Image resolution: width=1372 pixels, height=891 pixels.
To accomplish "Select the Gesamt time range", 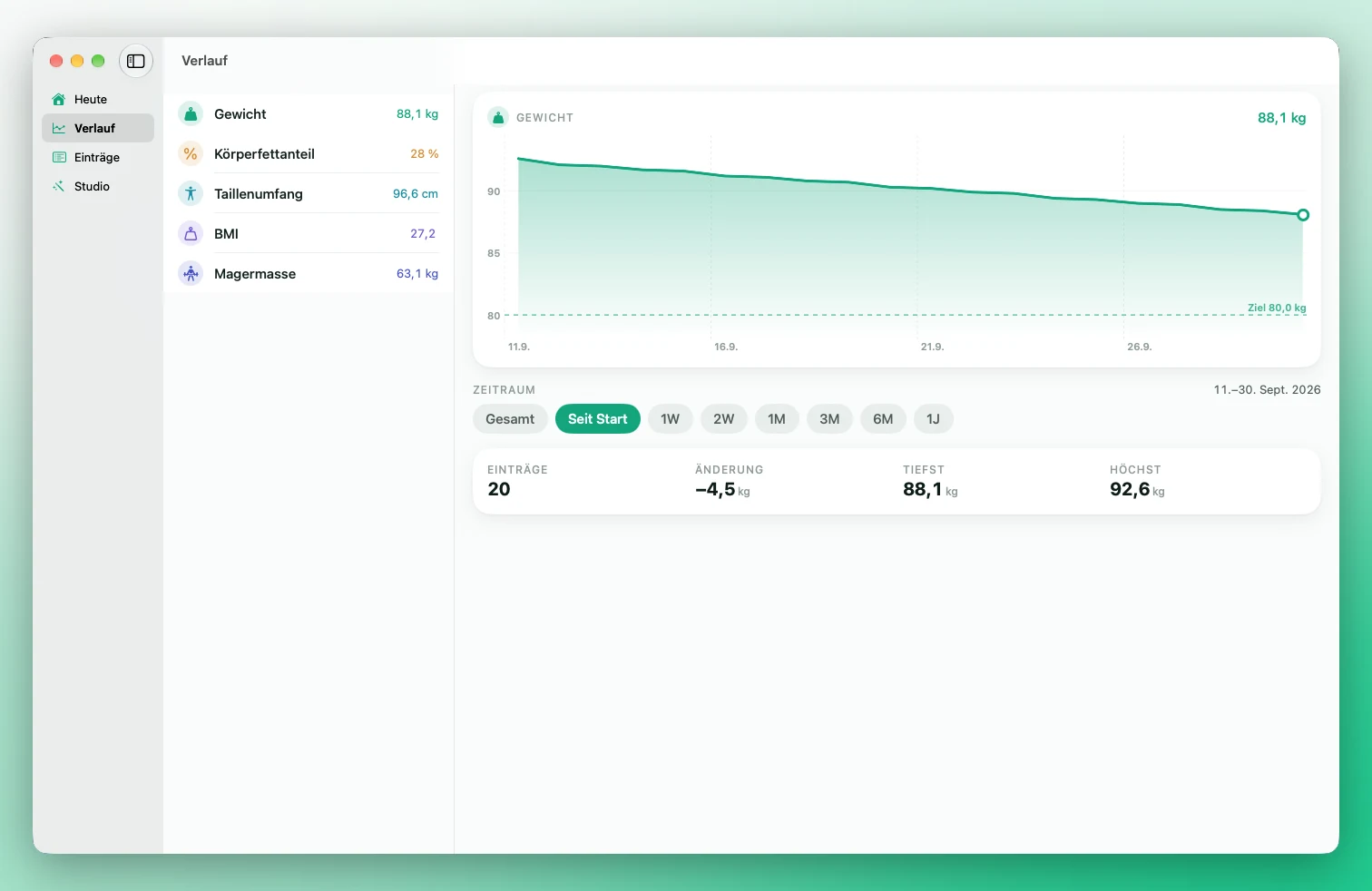I will (x=510, y=419).
